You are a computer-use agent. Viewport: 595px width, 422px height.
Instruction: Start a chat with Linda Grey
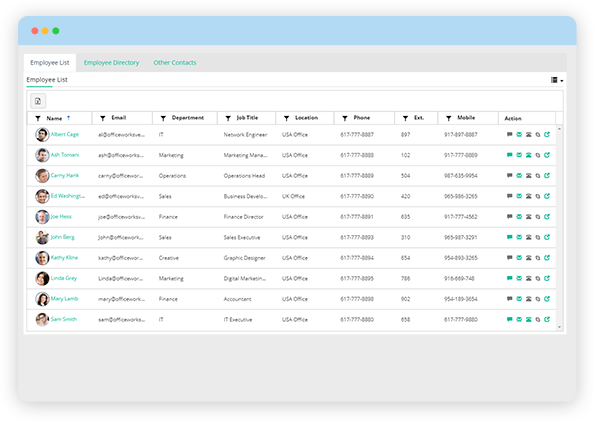pyautogui.click(x=509, y=278)
